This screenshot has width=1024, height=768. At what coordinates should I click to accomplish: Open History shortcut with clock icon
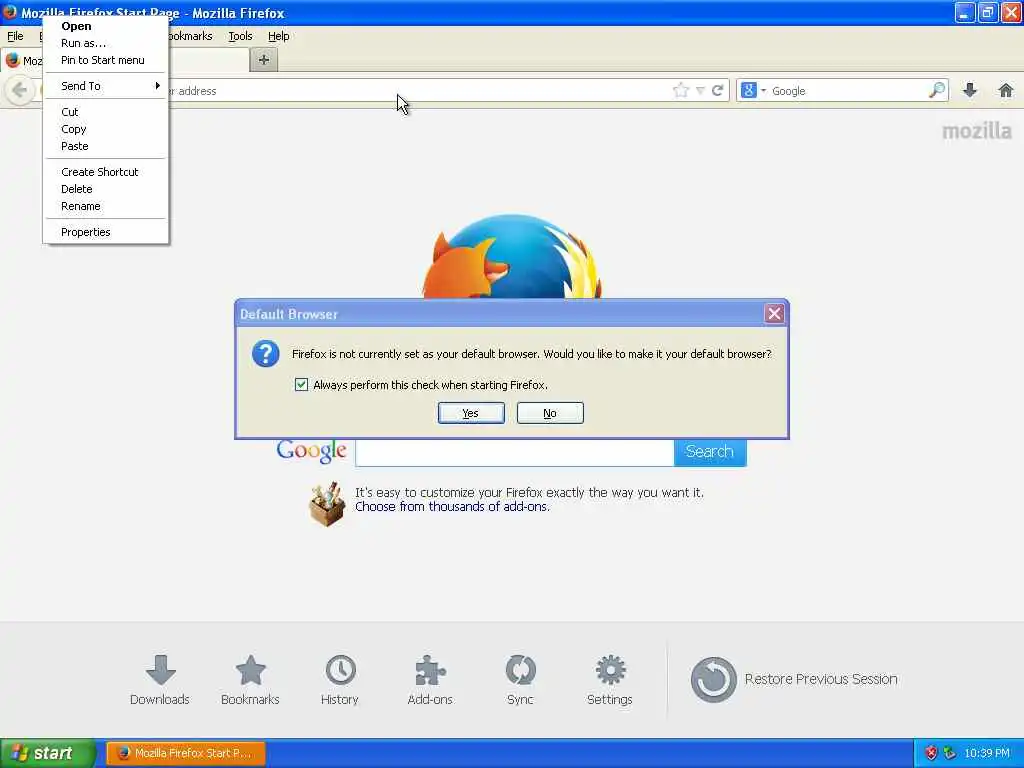point(340,679)
